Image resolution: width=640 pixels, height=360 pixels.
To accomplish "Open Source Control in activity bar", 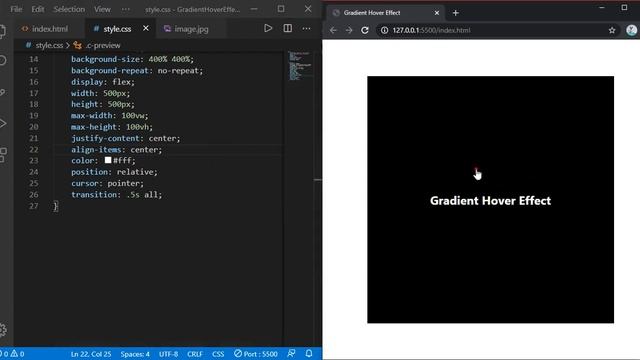I will [2, 93].
